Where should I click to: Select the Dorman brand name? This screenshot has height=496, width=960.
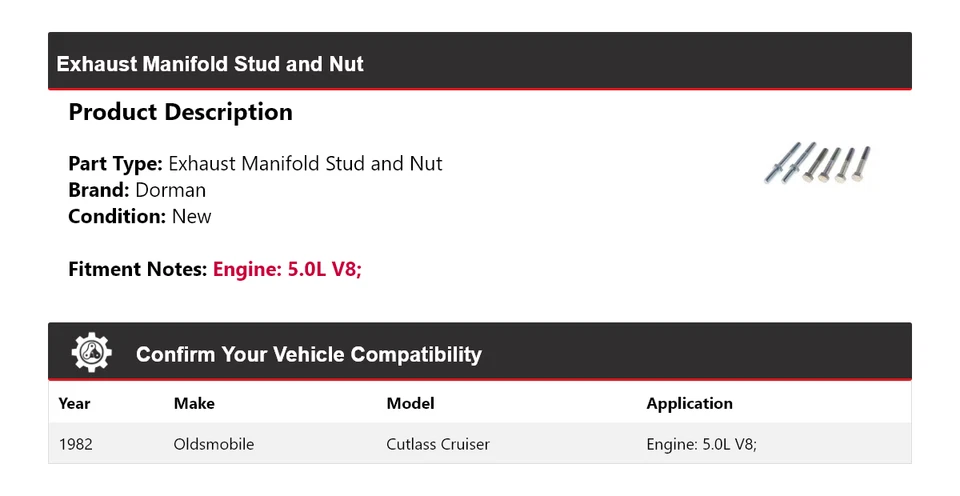170,190
